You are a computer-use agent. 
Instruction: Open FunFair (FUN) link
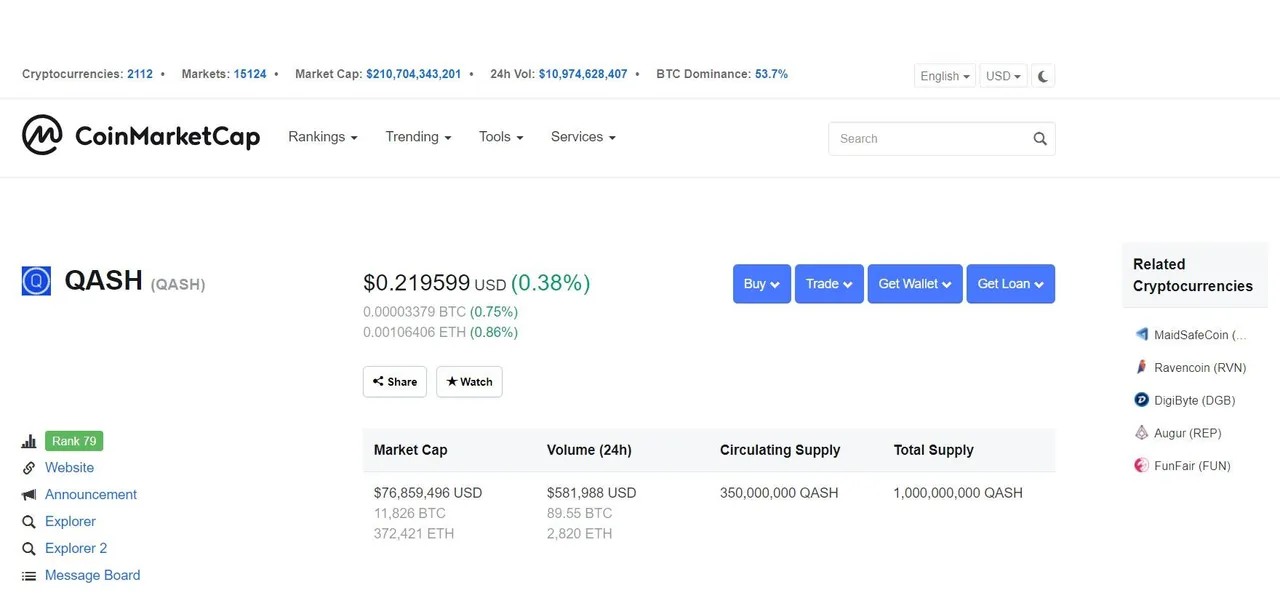pos(1193,466)
